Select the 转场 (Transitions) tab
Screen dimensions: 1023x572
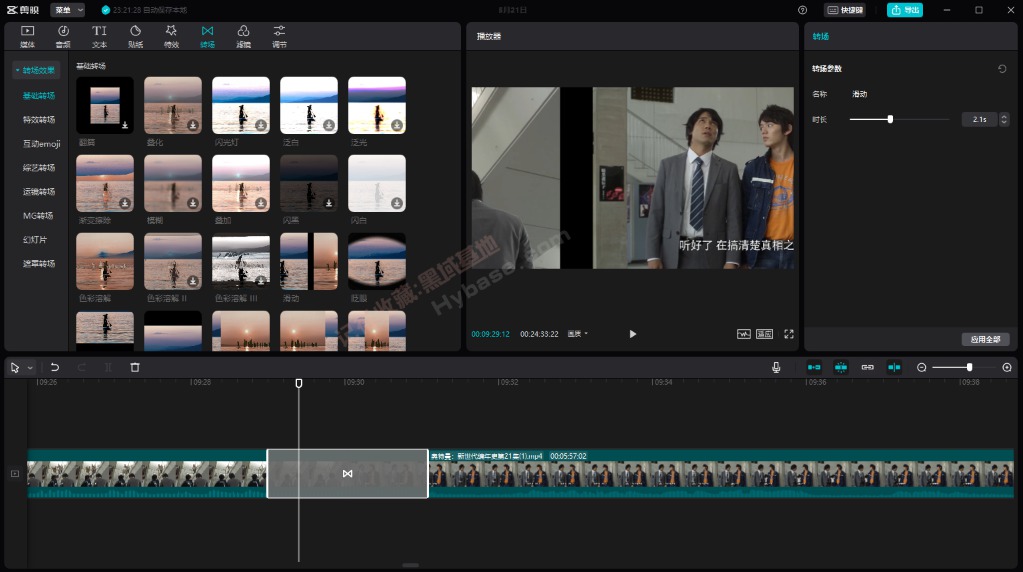(207, 37)
